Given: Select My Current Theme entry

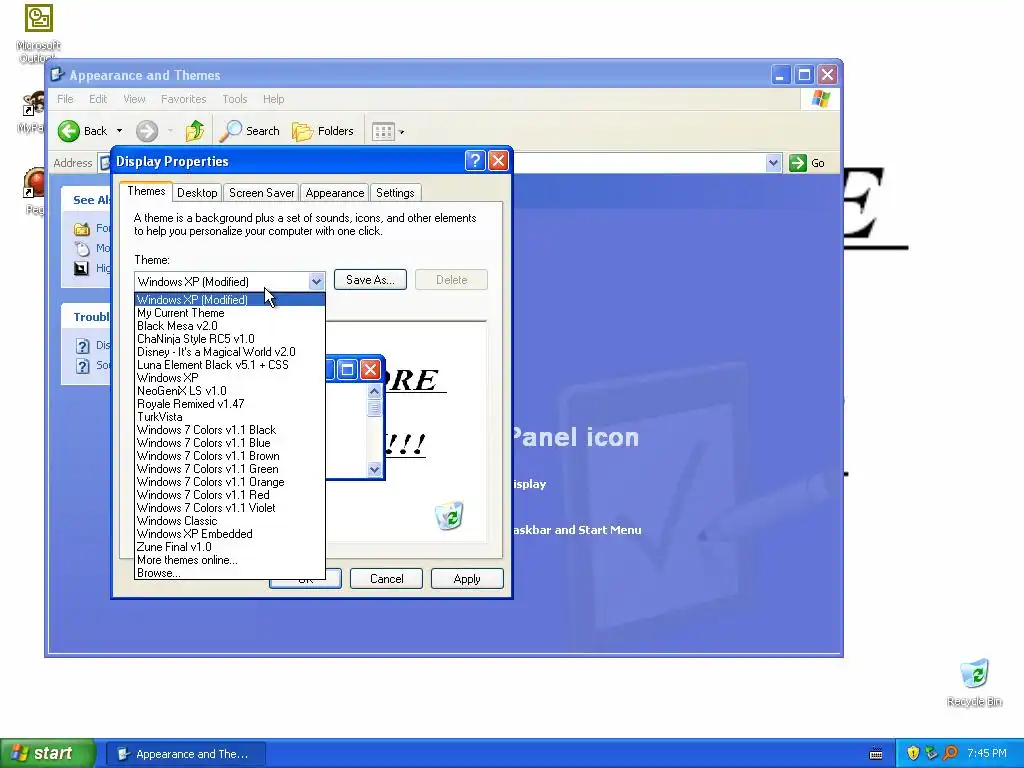Looking at the screenshot, I should coord(230,313).
